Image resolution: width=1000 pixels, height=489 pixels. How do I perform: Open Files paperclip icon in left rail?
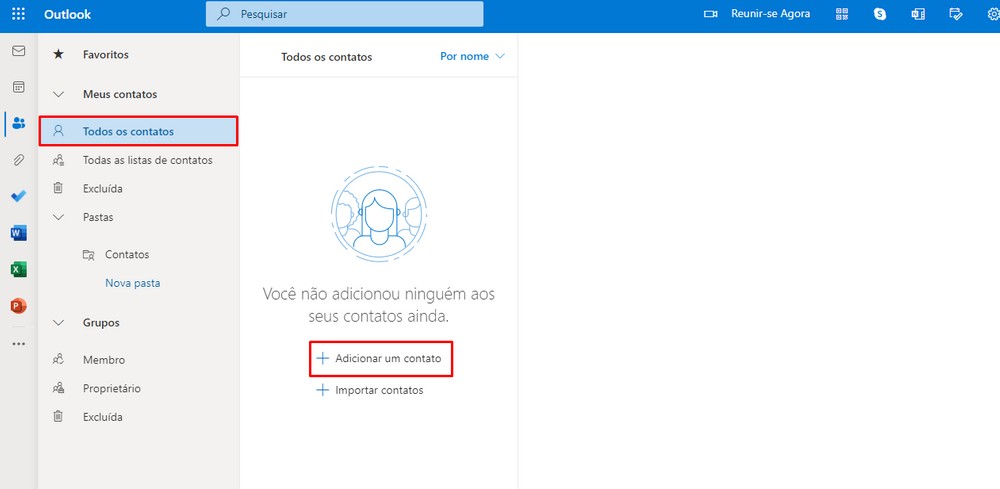pos(18,160)
